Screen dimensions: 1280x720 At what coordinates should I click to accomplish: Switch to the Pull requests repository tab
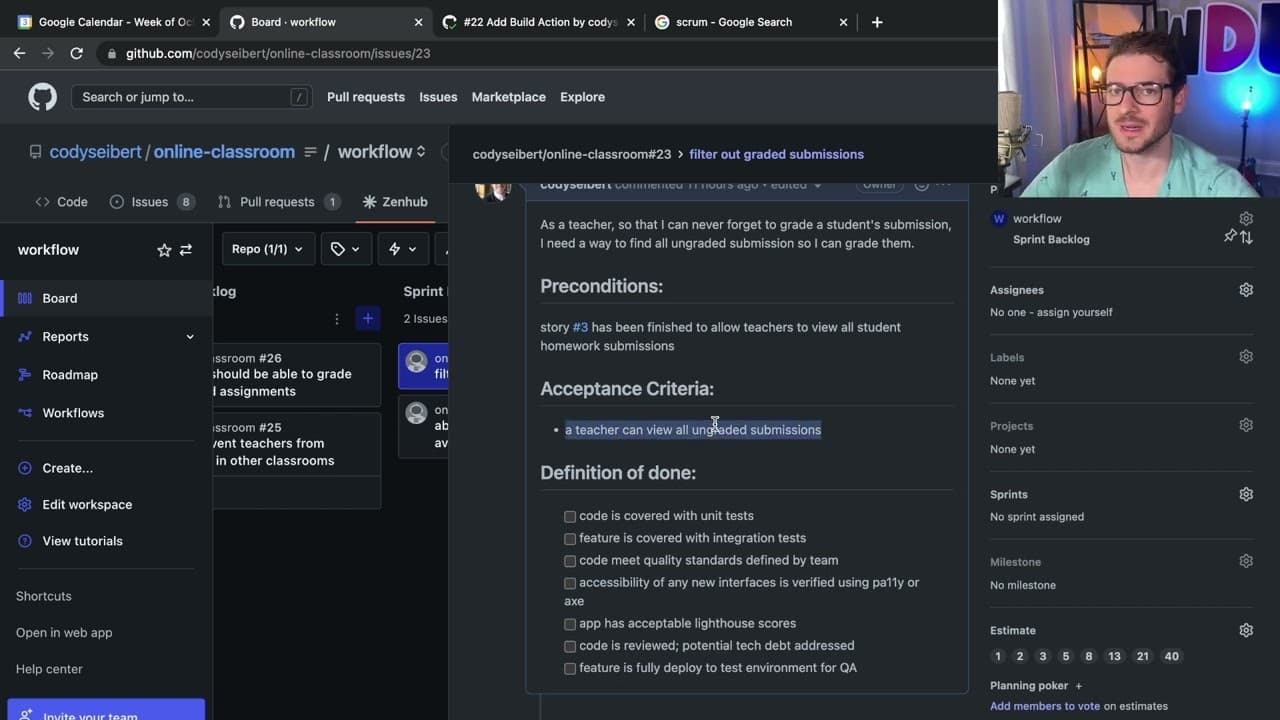click(x=279, y=202)
